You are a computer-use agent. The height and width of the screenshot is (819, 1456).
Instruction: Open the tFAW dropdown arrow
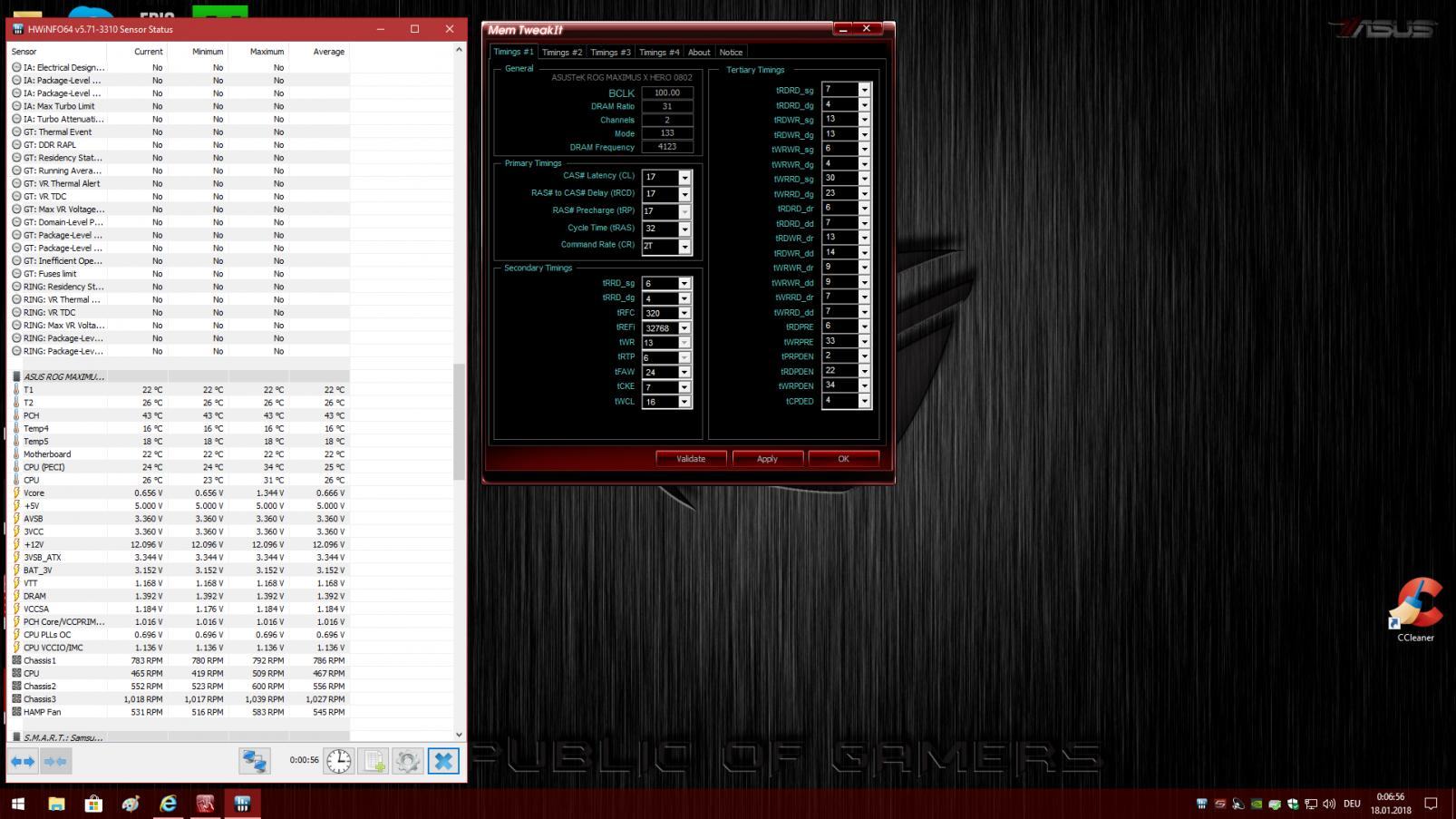684,372
